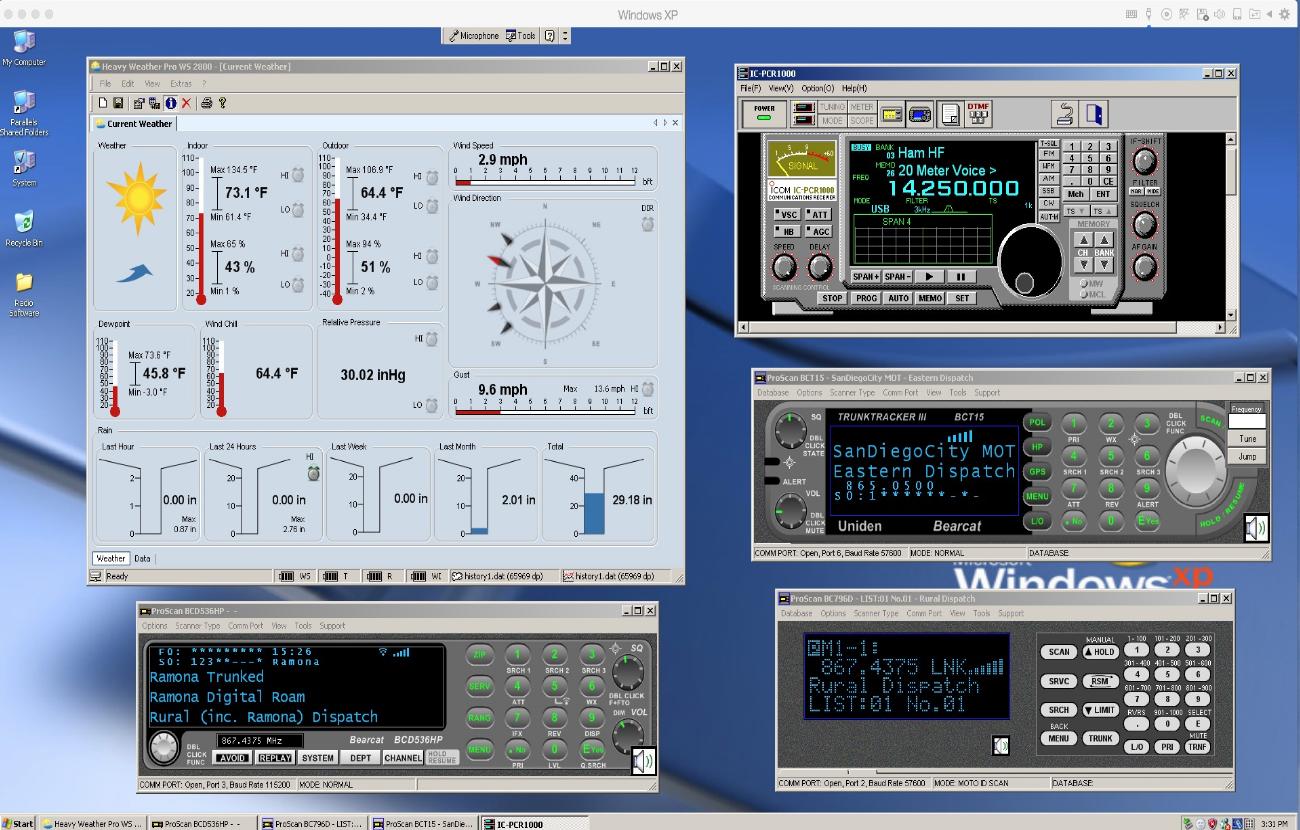Viewport: 1300px width, 830px height.
Task: Toggle the Relative Pressure HI alarm clock
Action: 432,338
